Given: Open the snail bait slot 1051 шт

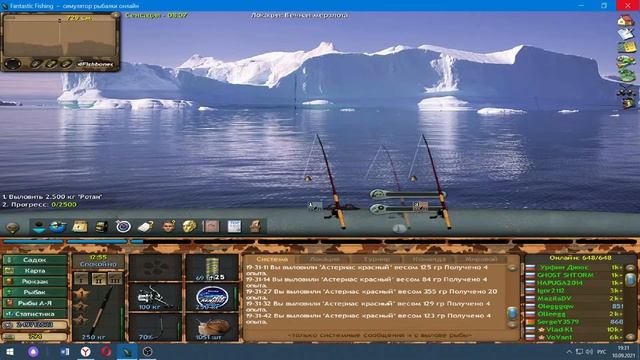Looking at the screenshot, I should pyautogui.click(x=212, y=327).
